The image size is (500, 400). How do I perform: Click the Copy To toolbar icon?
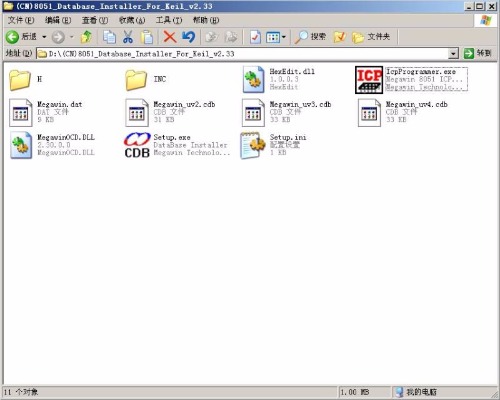coord(231,37)
